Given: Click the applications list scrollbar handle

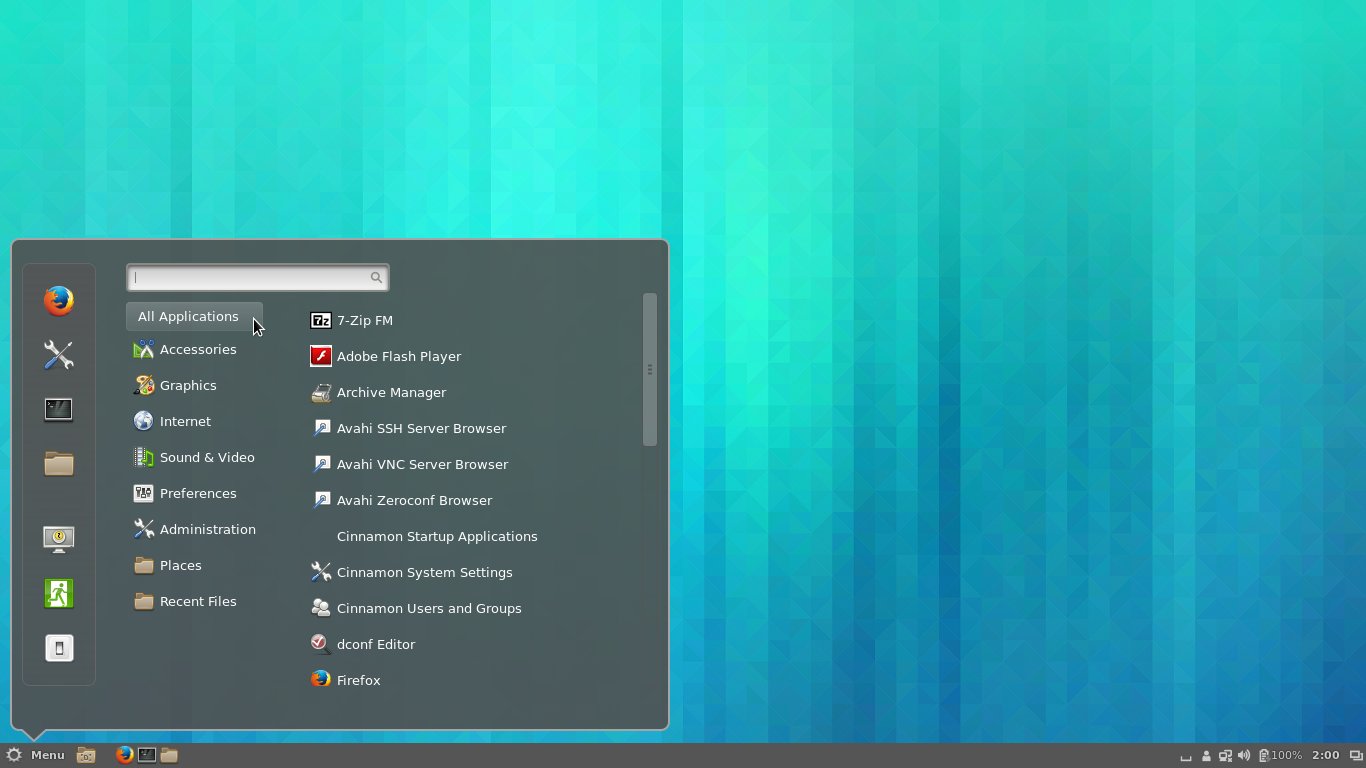Looking at the screenshot, I should [650, 369].
